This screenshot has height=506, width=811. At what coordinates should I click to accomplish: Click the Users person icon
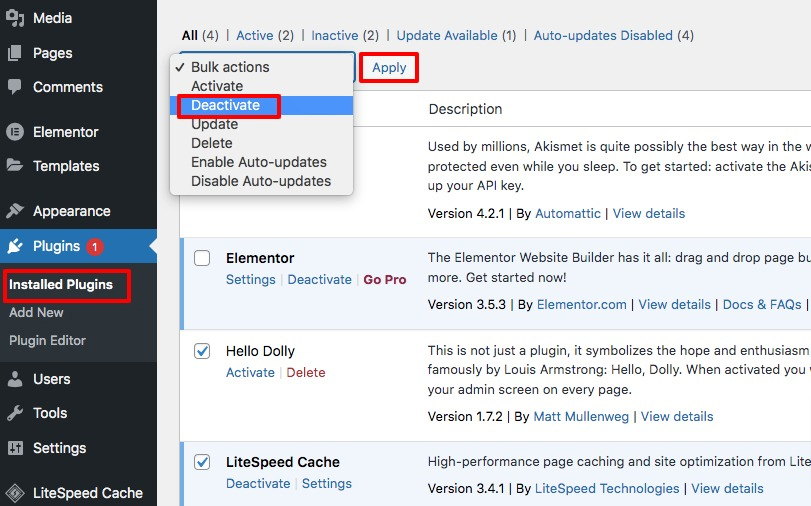[x=15, y=379]
